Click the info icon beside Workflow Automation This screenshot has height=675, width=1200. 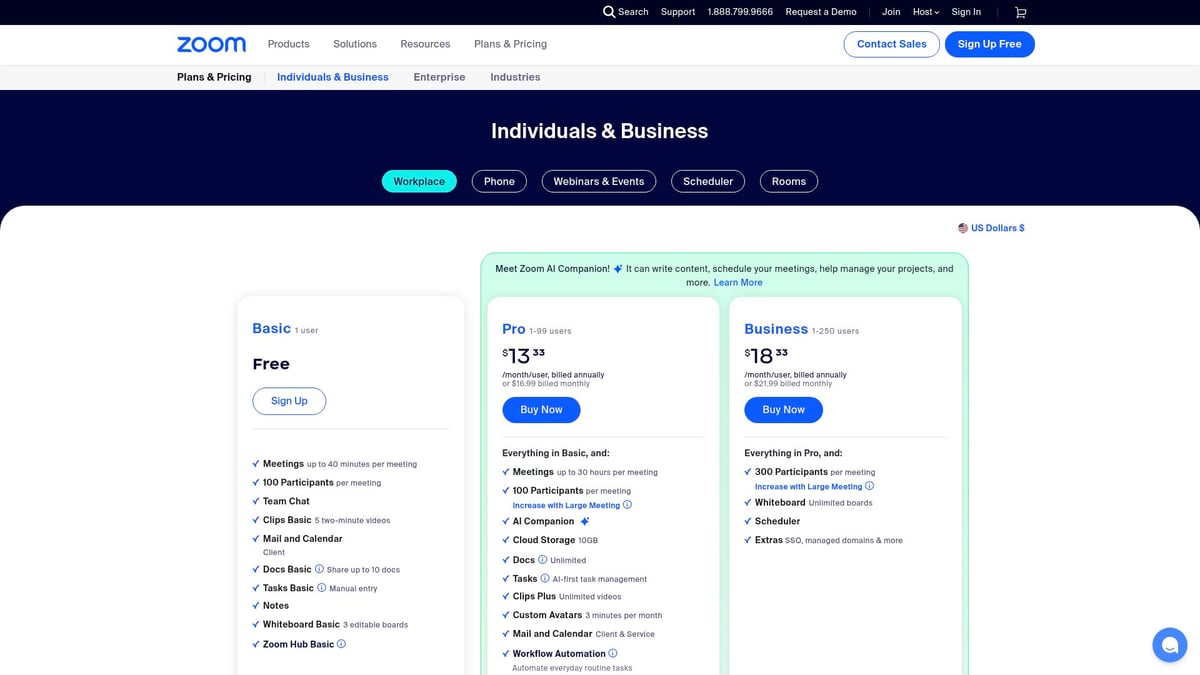coord(614,653)
